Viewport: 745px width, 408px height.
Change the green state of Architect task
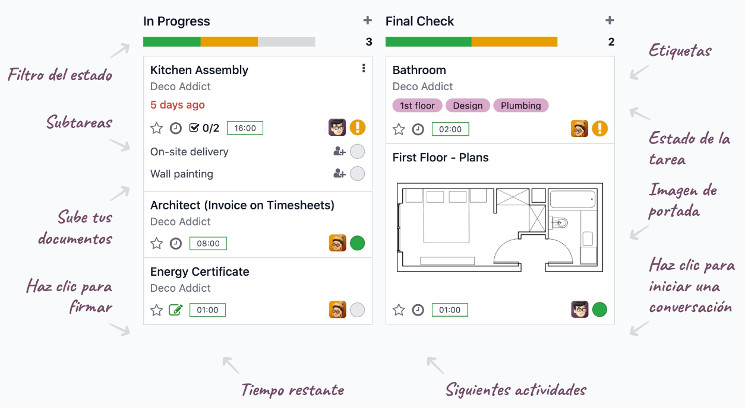[357, 243]
